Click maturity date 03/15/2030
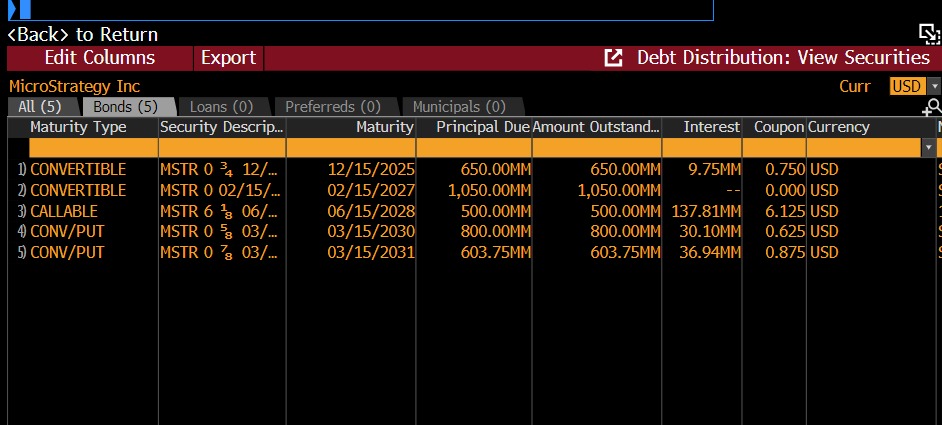Viewport: 942px width, 425px height. [371, 231]
